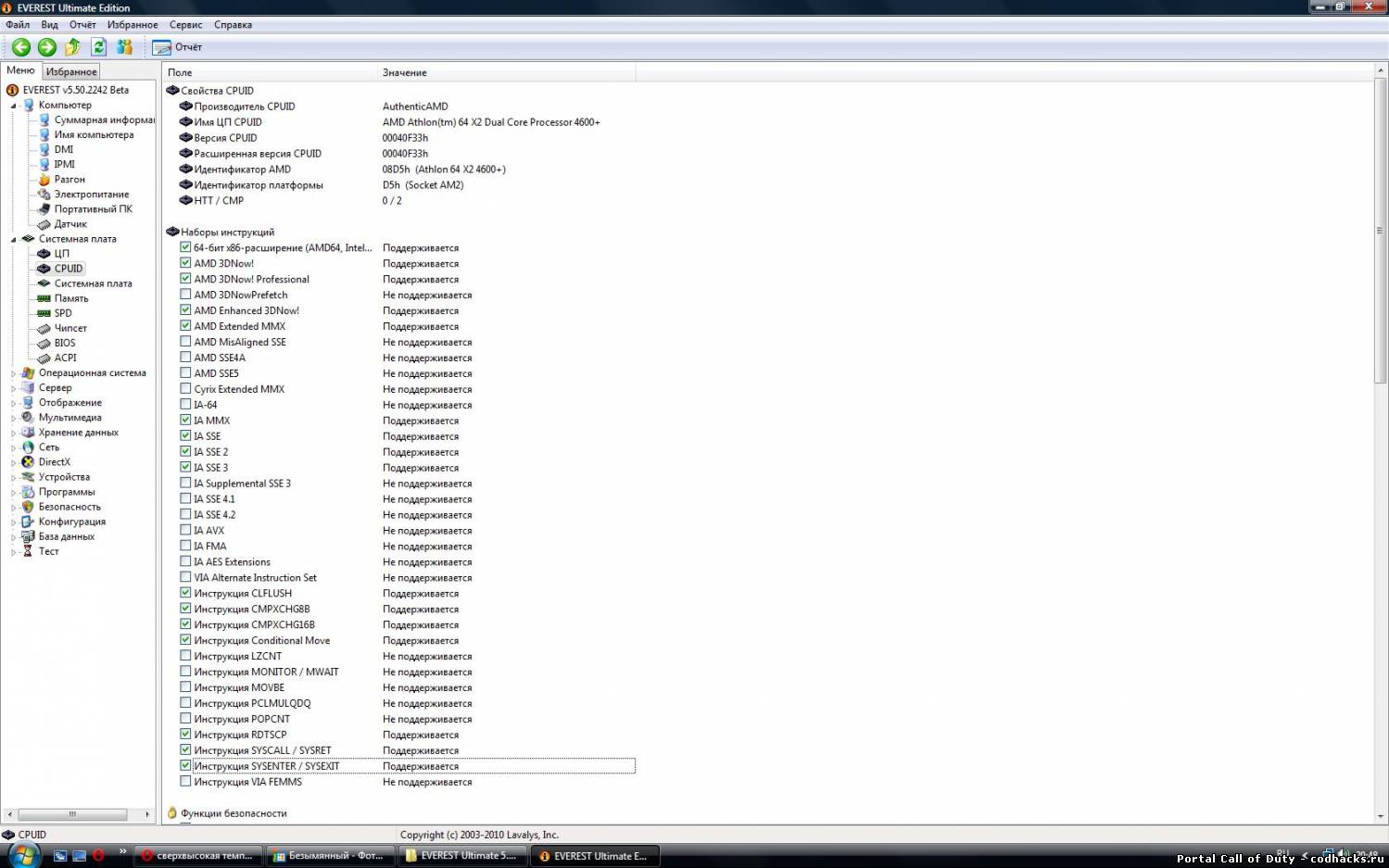This screenshot has width=1389, height=868.
Task: Open the Отчёт report toolbar button
Action: tap(177, 47)
